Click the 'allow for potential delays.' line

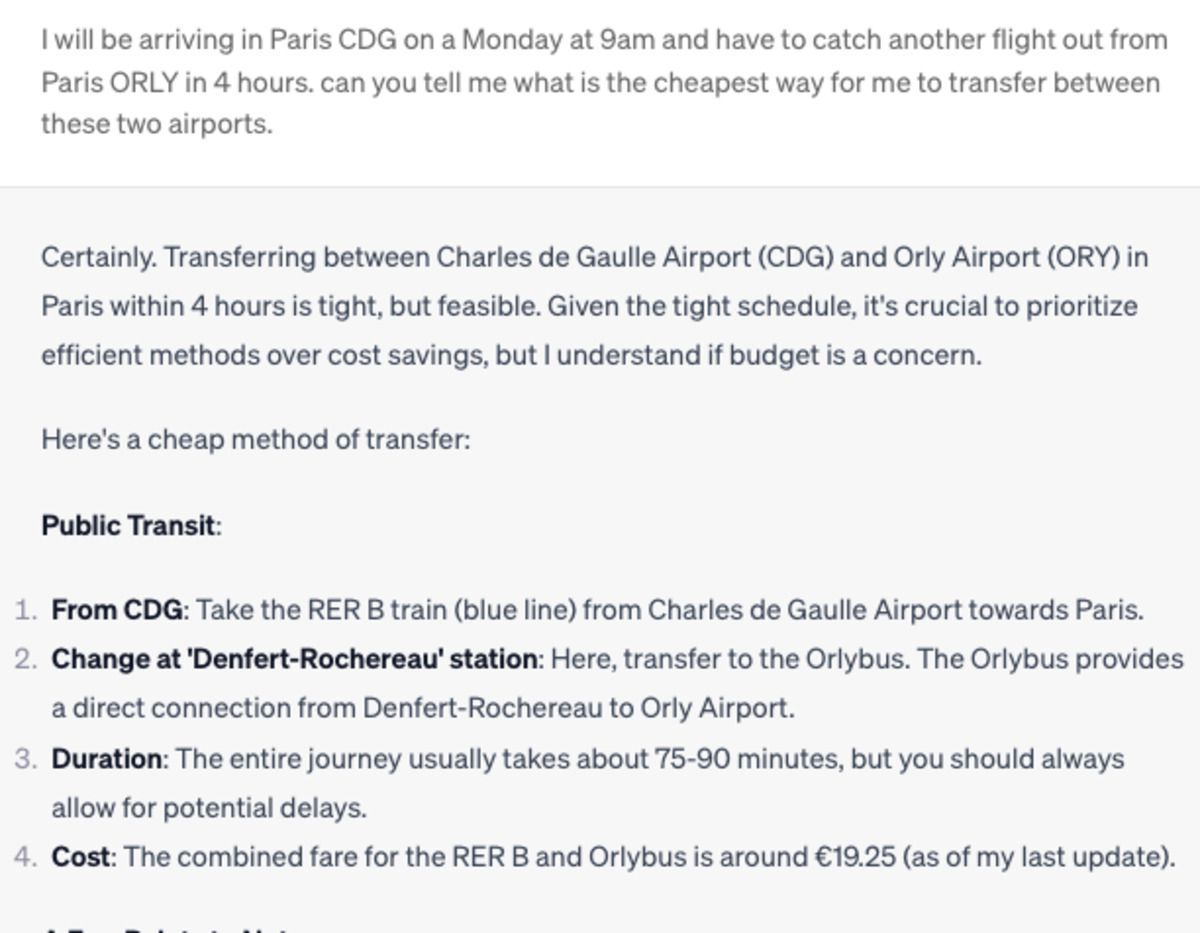point(209,807)
